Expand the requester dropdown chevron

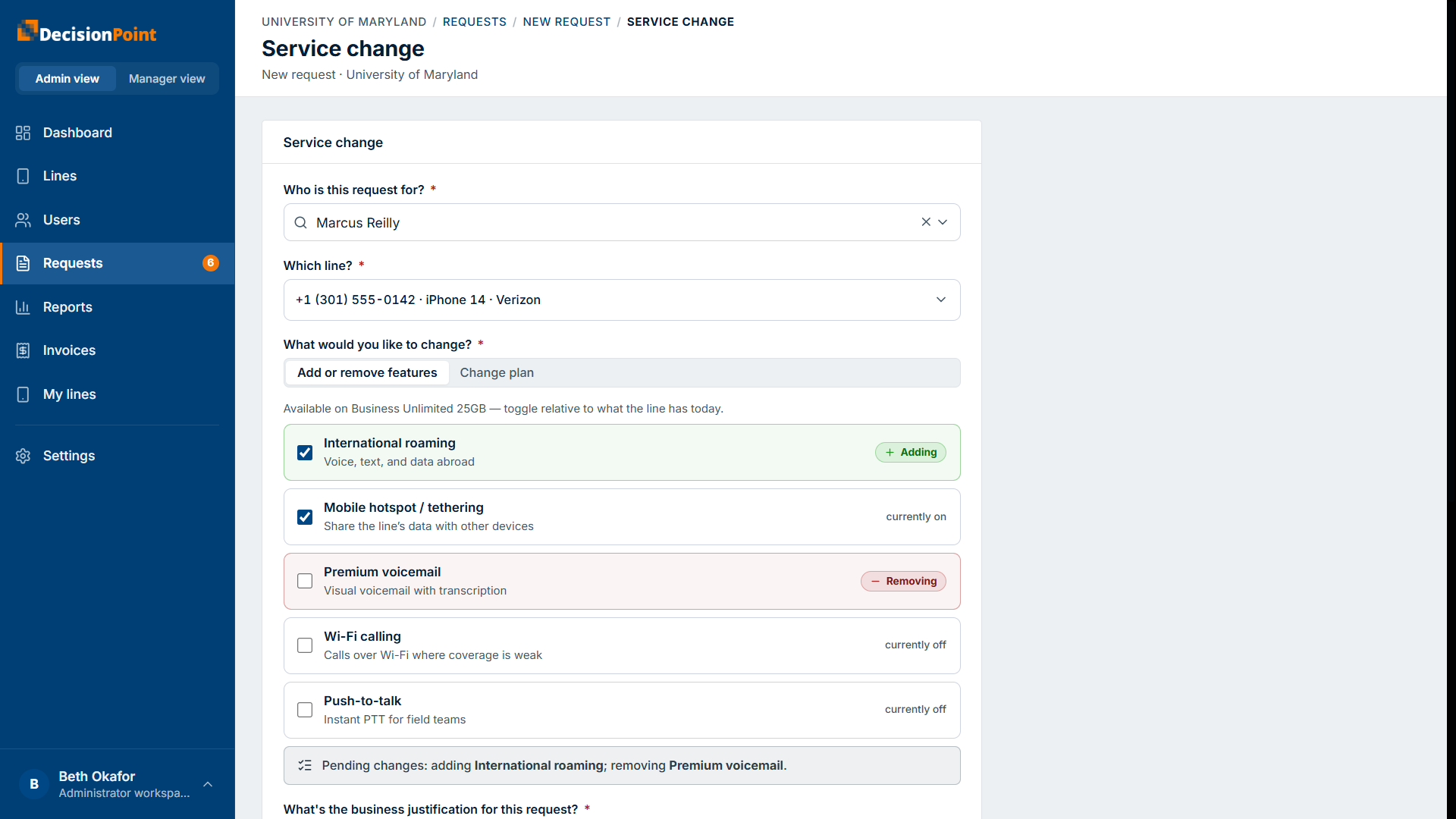coord(943,222)
